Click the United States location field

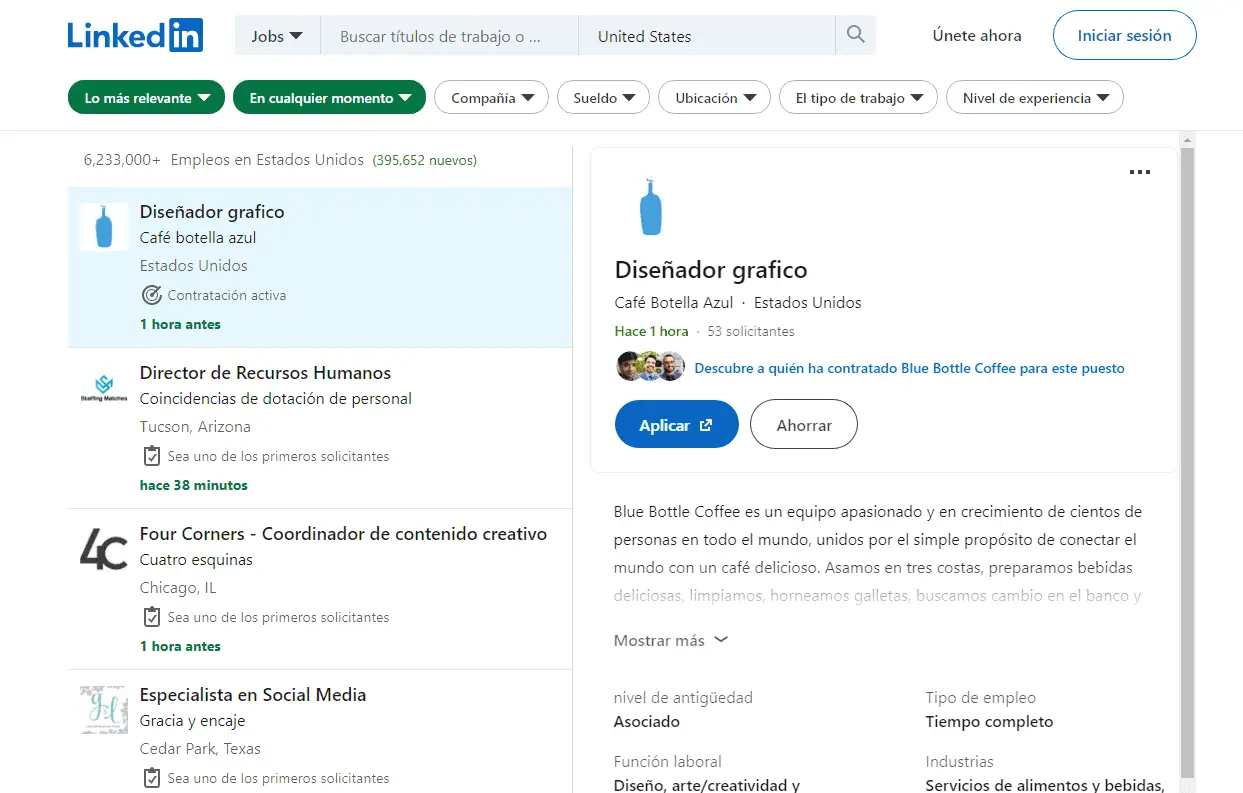click(706, 36)
